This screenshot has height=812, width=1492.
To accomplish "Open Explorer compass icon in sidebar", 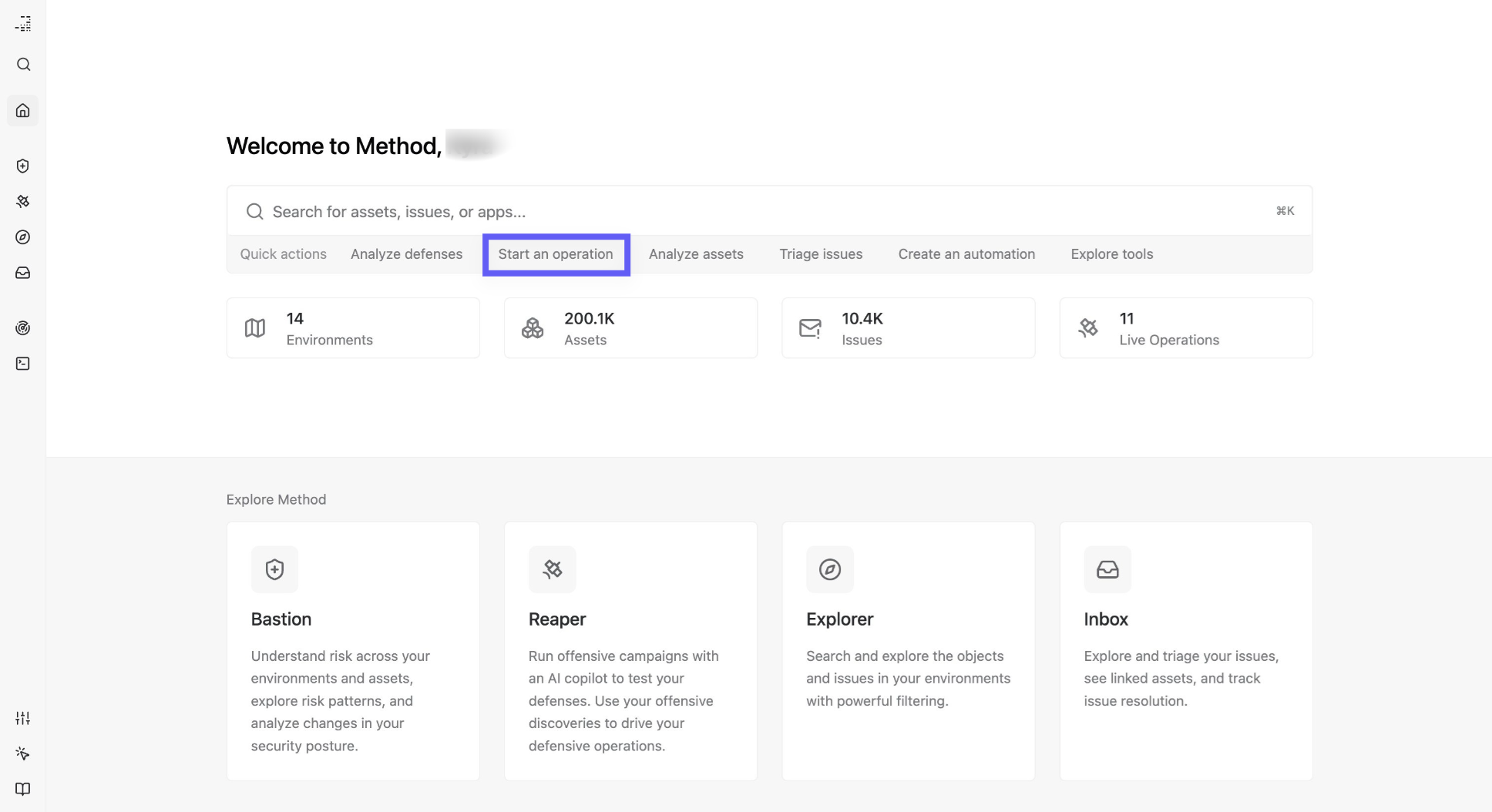I will click(x=23, y=237).
